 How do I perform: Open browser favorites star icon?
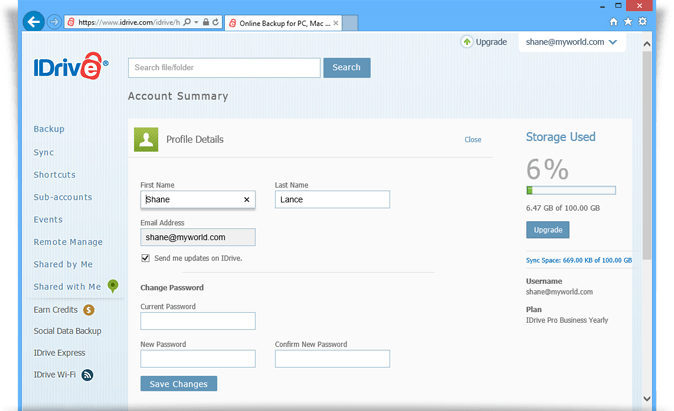point(628,21)
